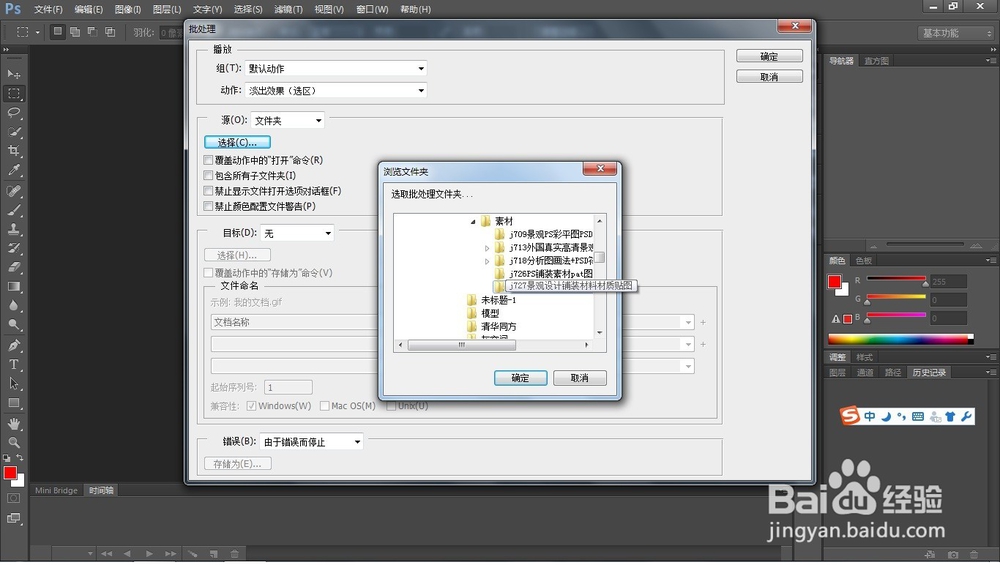1000x565 pixels.
Task: Click 确定 in batch dialog
Action: [769, 56]
